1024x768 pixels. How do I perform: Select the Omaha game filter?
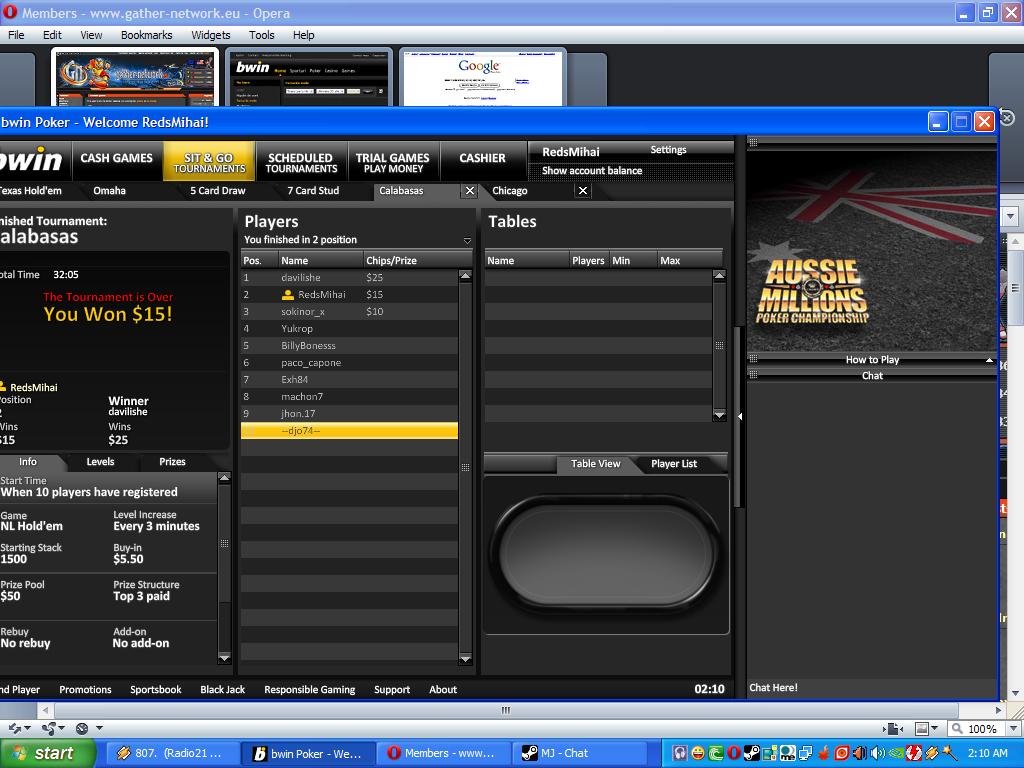[x=109, y=191]
